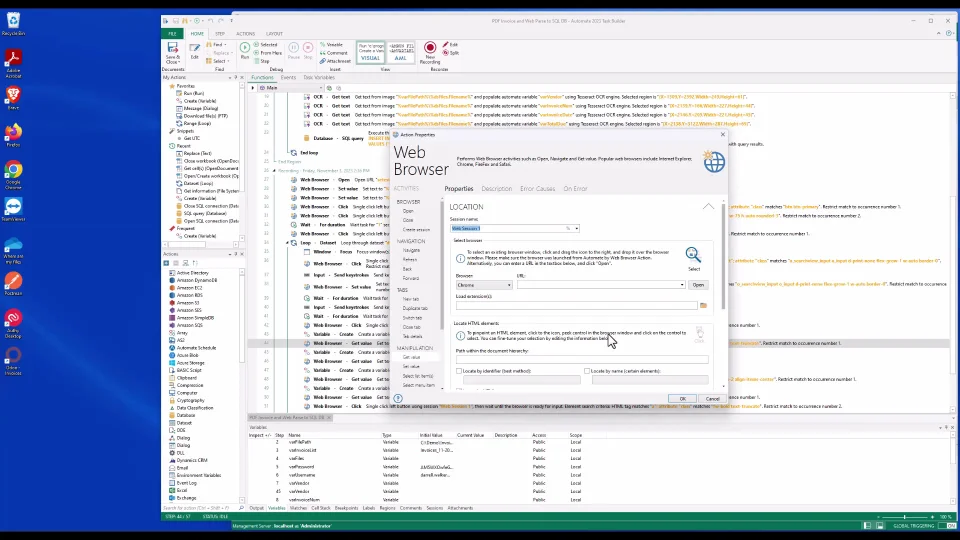Open the URL combo box dropdown arrow
The image size is (960, 540).
tap(681, 285)
